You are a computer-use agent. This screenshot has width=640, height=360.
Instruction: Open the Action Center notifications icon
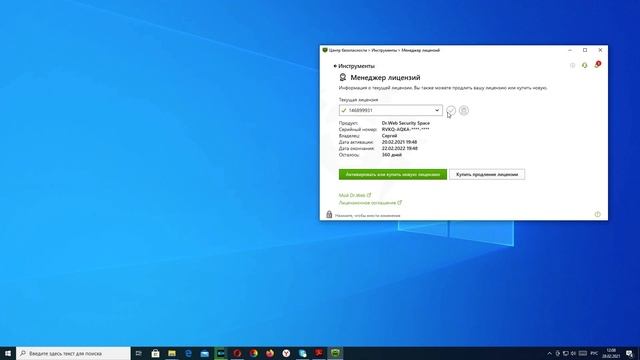629,353
